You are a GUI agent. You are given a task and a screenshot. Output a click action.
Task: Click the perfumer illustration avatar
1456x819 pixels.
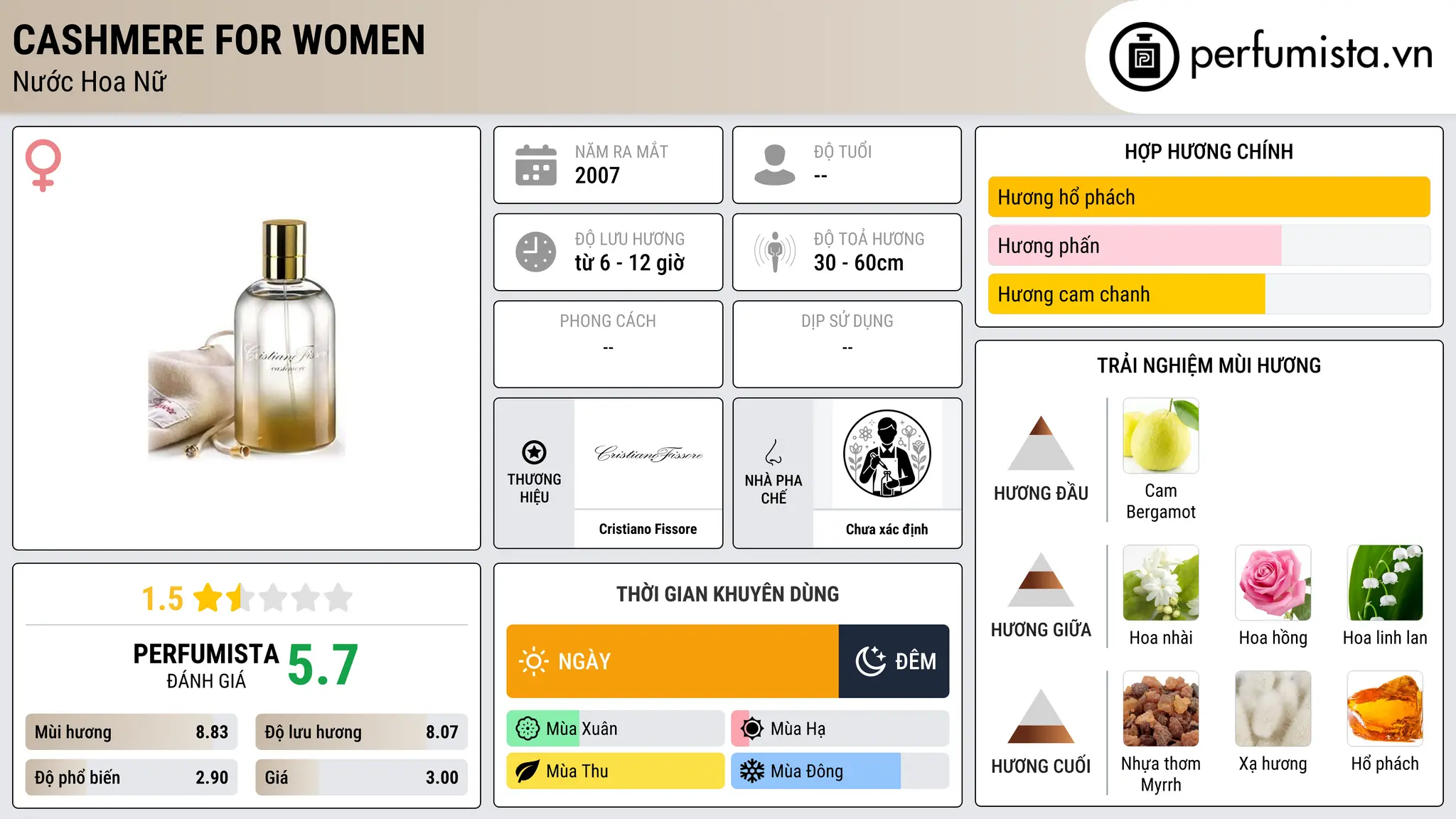[887, 454]
